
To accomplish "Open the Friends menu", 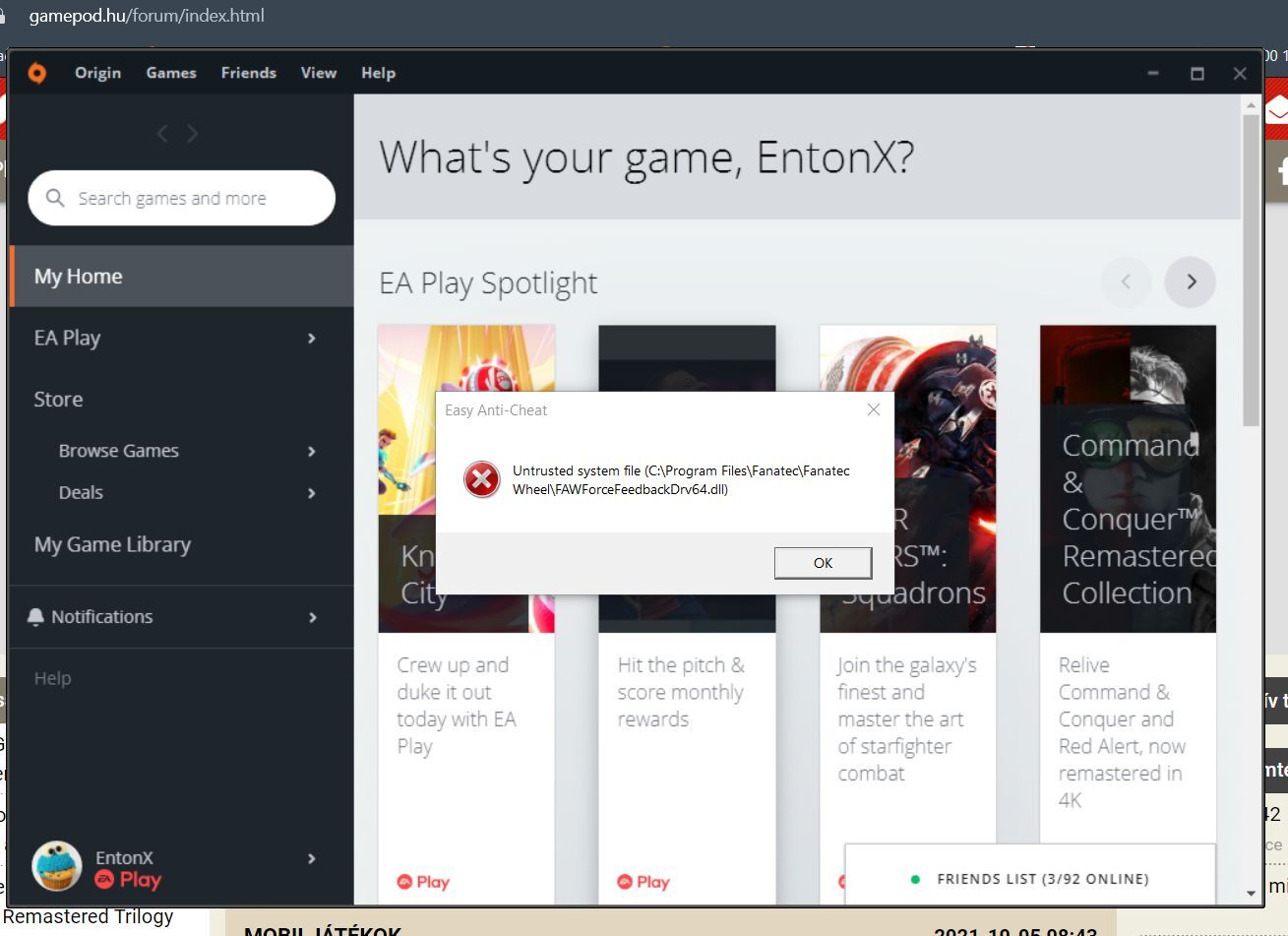I will click(248, 73).
